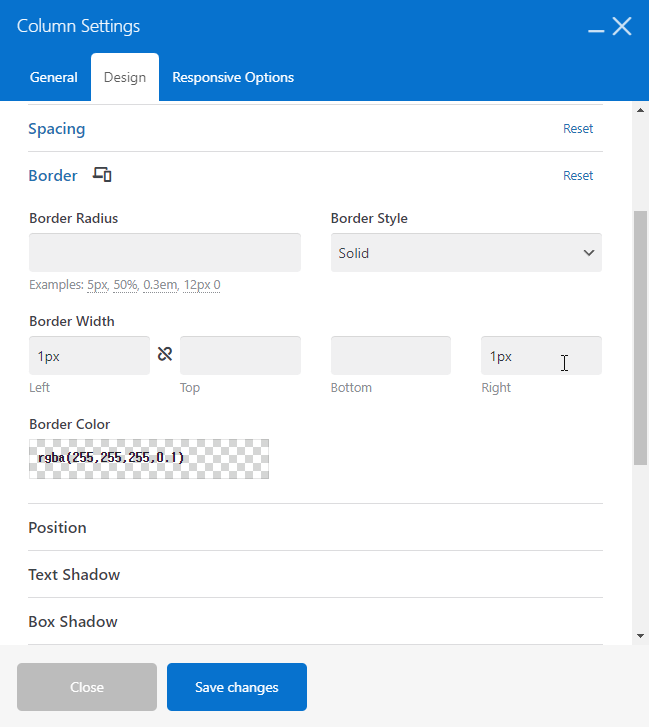
Task: Switch to the General tab
Action: [54, 77]
